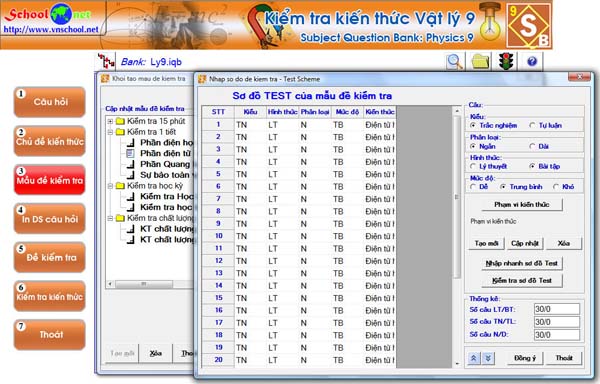This screenshot has height=384, width=600.
Task: Collapse the Kiểm tra chất lượng tree node
Action: coord(110,218)
